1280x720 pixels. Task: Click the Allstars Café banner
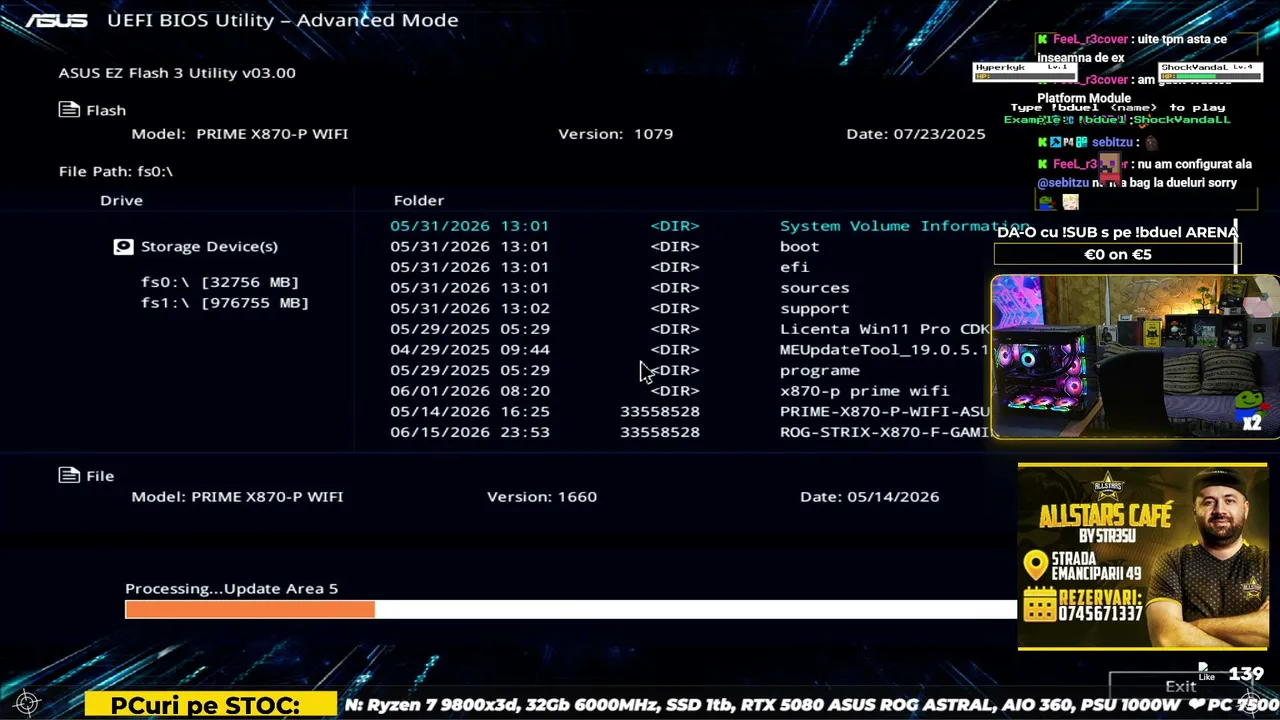pos(1143,556)
